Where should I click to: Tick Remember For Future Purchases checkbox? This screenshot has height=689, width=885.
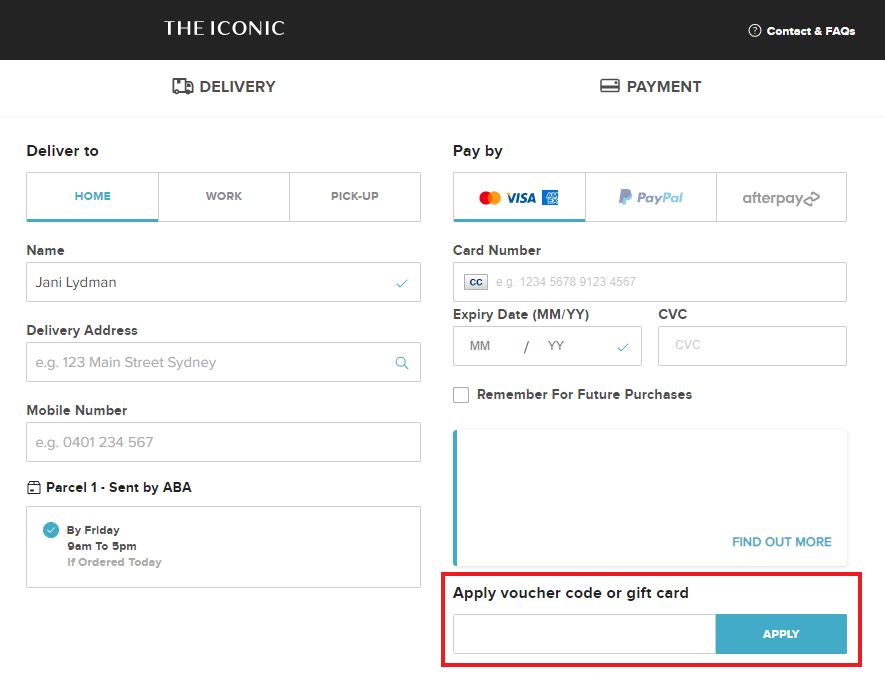click(461, 395)
